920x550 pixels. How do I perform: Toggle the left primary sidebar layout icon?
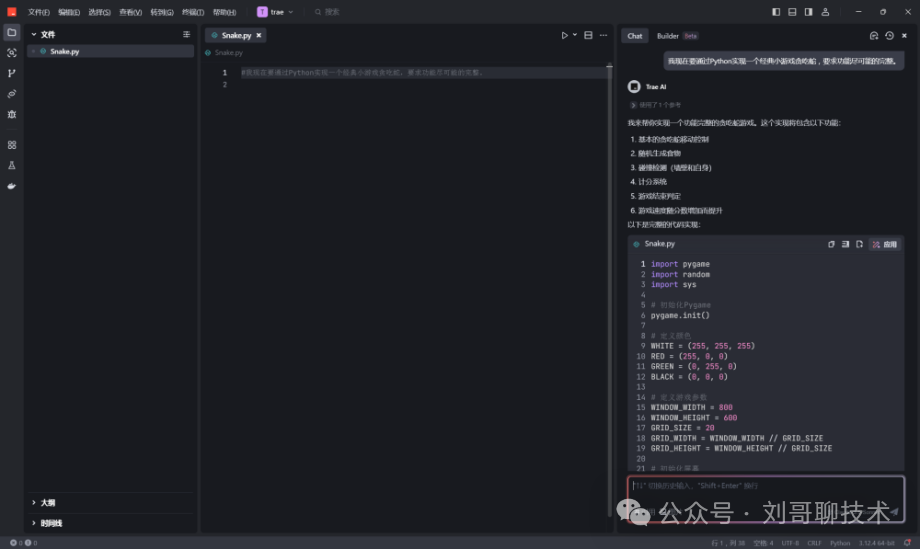pyautogui.click(x=776, y=12)
